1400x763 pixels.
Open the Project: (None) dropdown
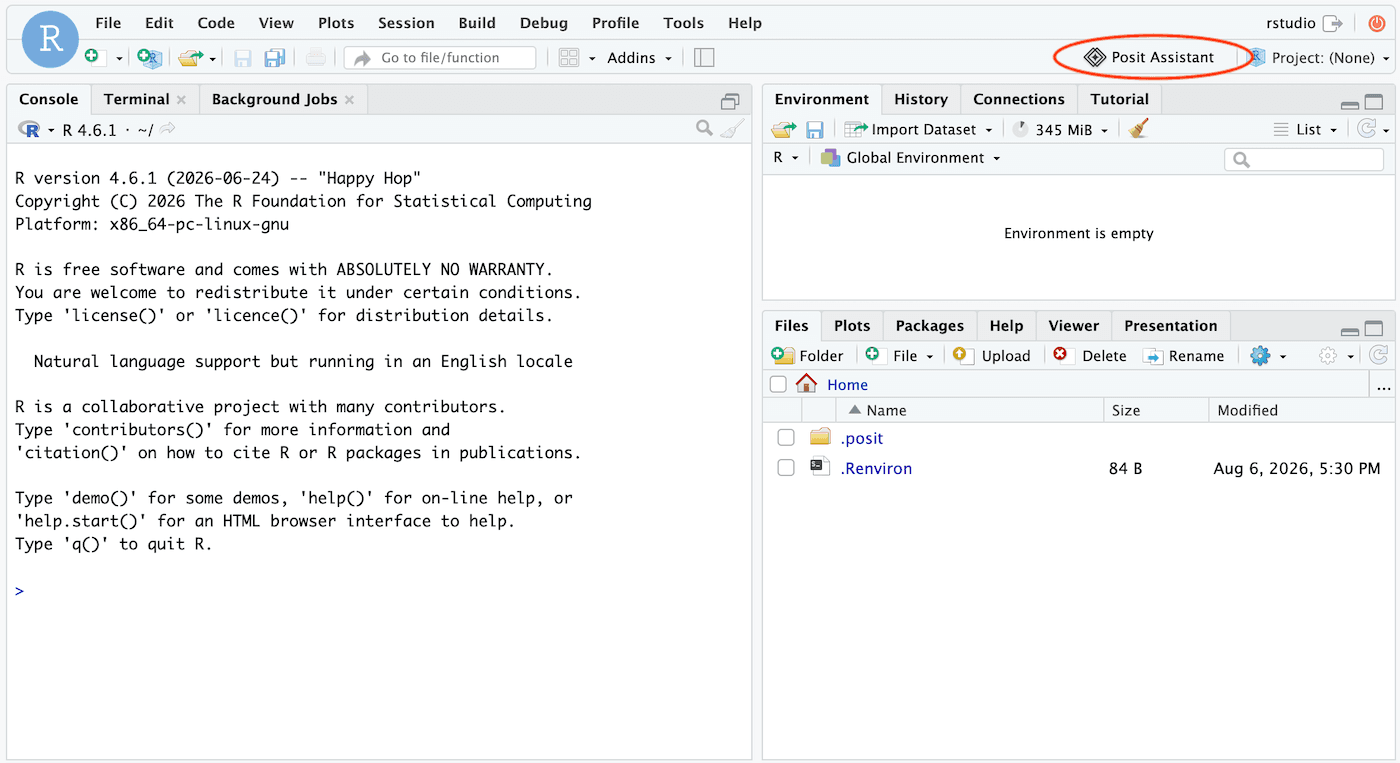1321,58
